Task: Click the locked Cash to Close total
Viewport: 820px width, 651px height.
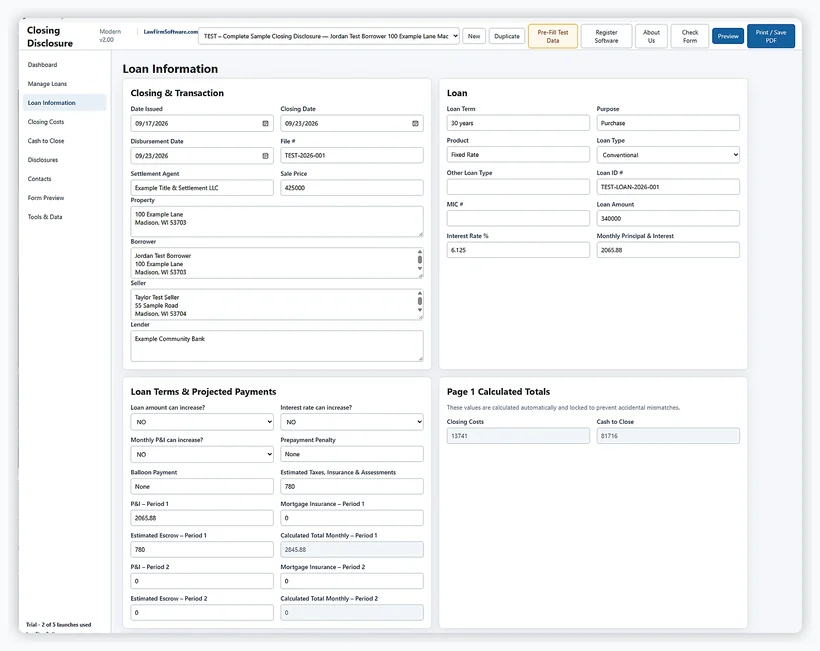Action: (x=668, y=436)
